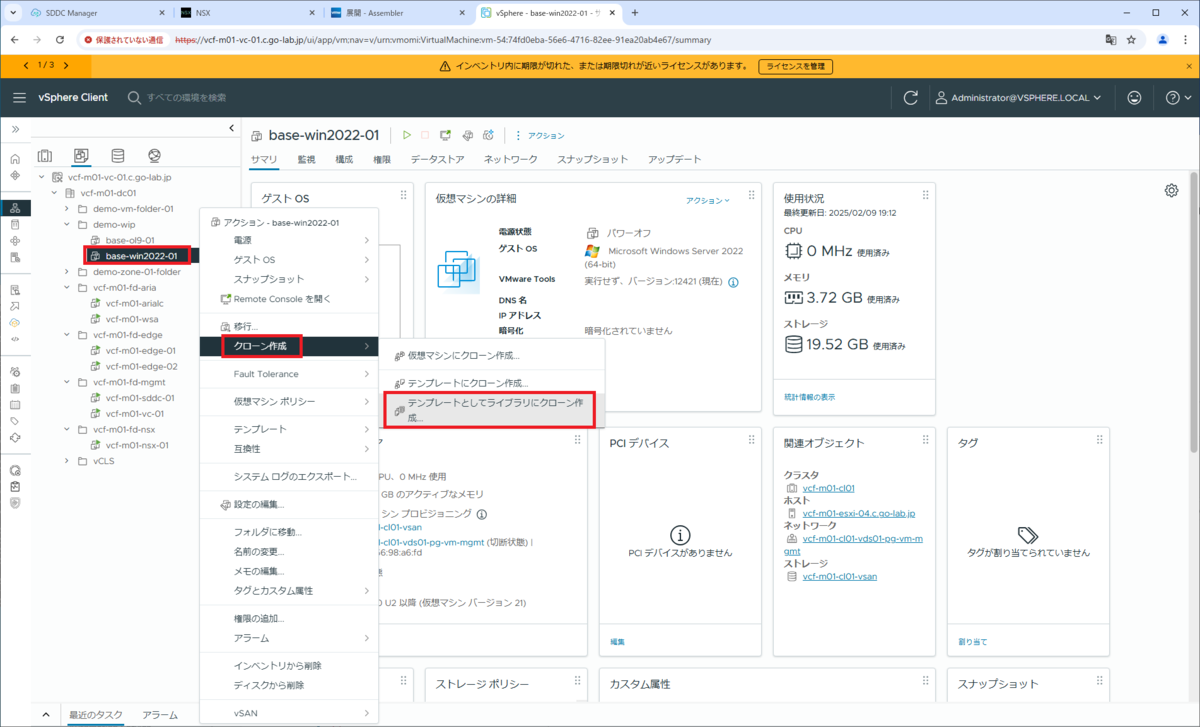Switch to Hosts and Clusters inventory view
Image resolution: width=1200 pixels, height=727 pixels.
coord(45,155)
